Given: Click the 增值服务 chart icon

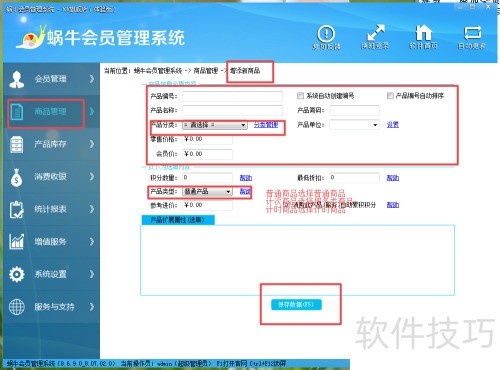Looking at the screenshot, I should 17,242.
